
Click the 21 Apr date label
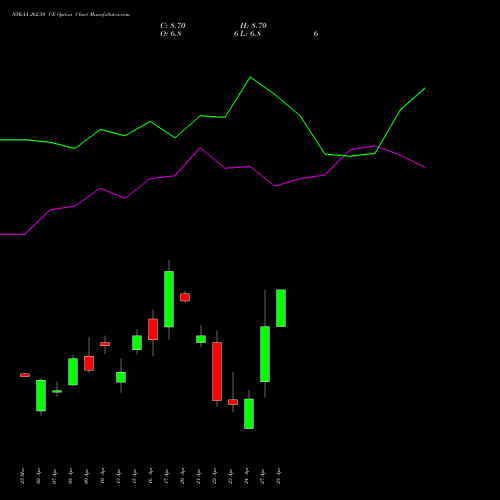(198, 476)
